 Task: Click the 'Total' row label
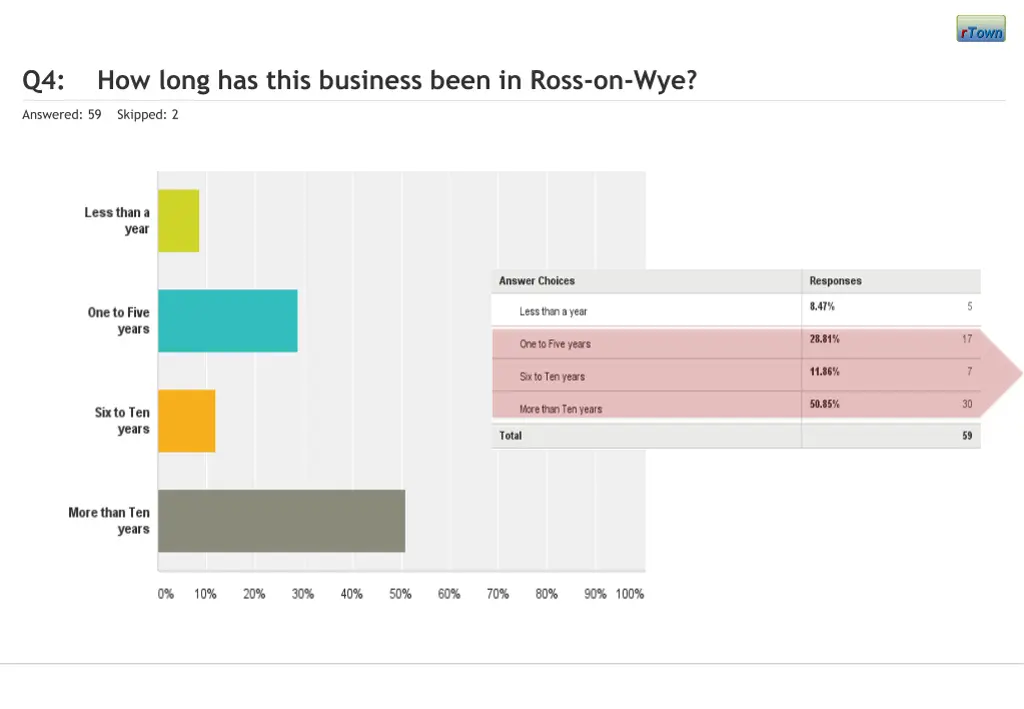(511, 436)
